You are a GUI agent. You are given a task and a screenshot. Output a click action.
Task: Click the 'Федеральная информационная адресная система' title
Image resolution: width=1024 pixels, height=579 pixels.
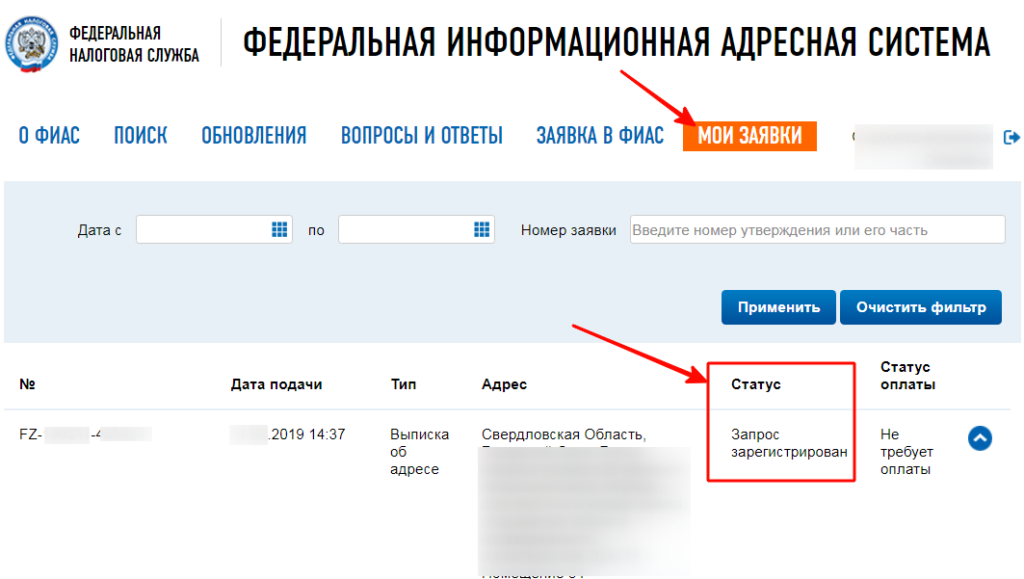pos(616,42)
